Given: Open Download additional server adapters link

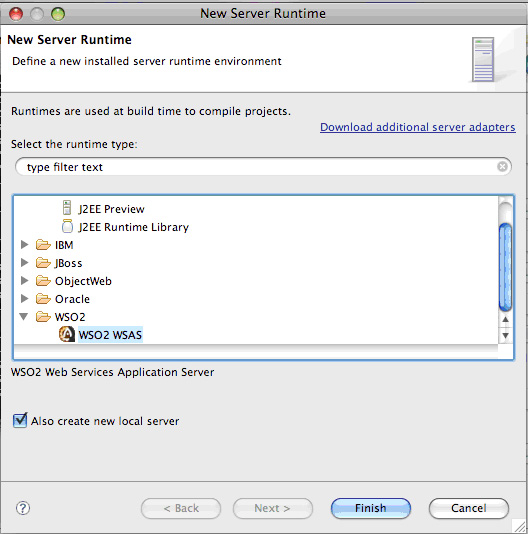Looking at the screenshot, I should [x=418, y=127].
